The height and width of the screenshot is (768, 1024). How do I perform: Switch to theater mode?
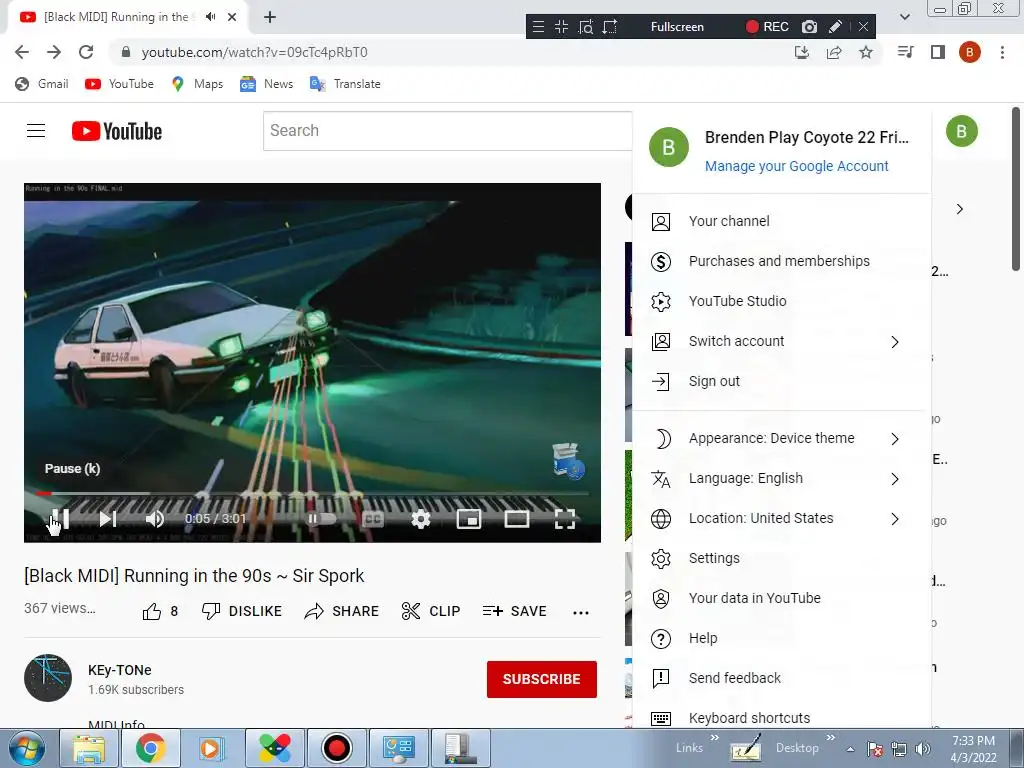coord(517,519)
